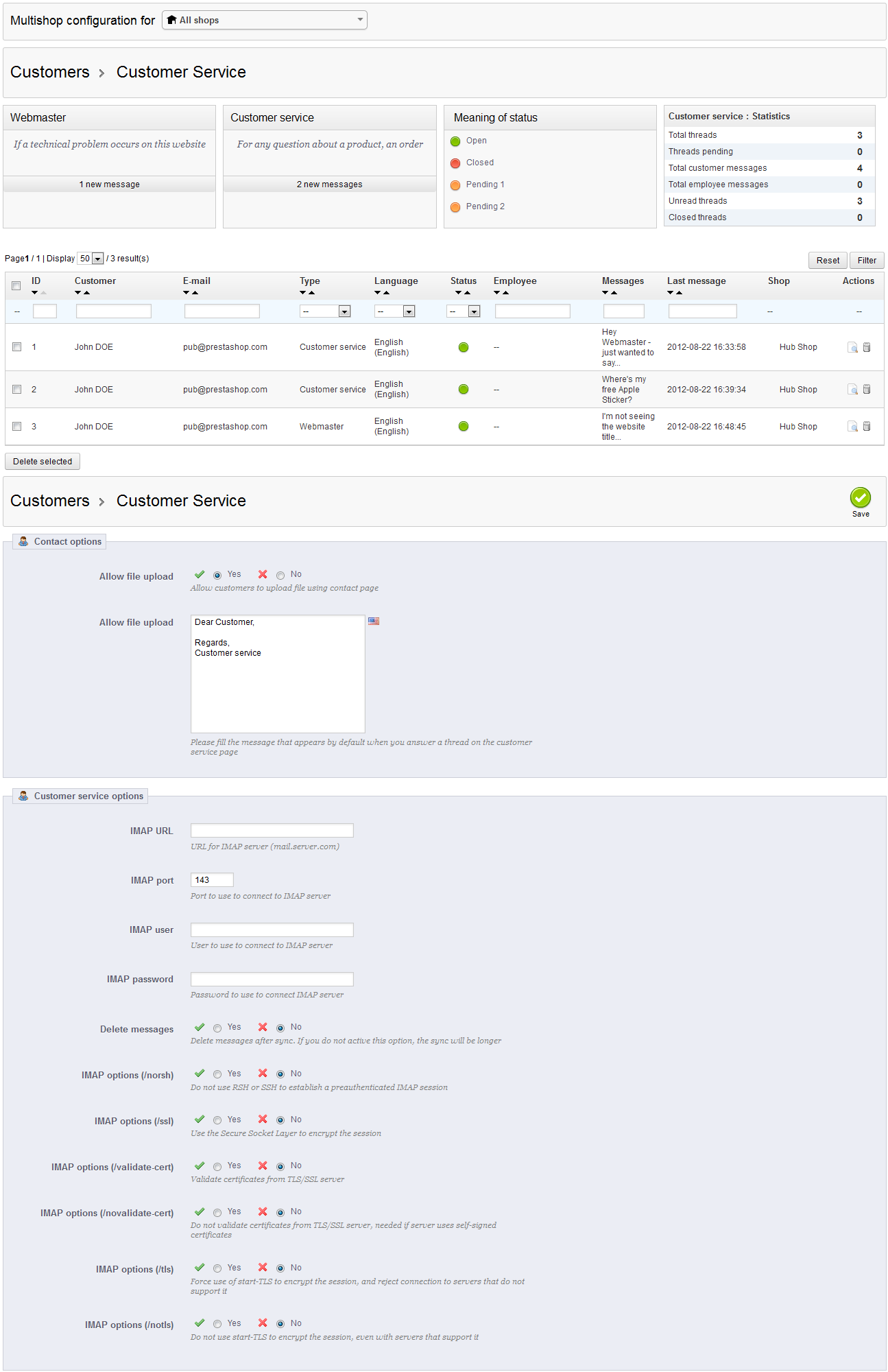Select No for Allow file upload

point(280,576)
